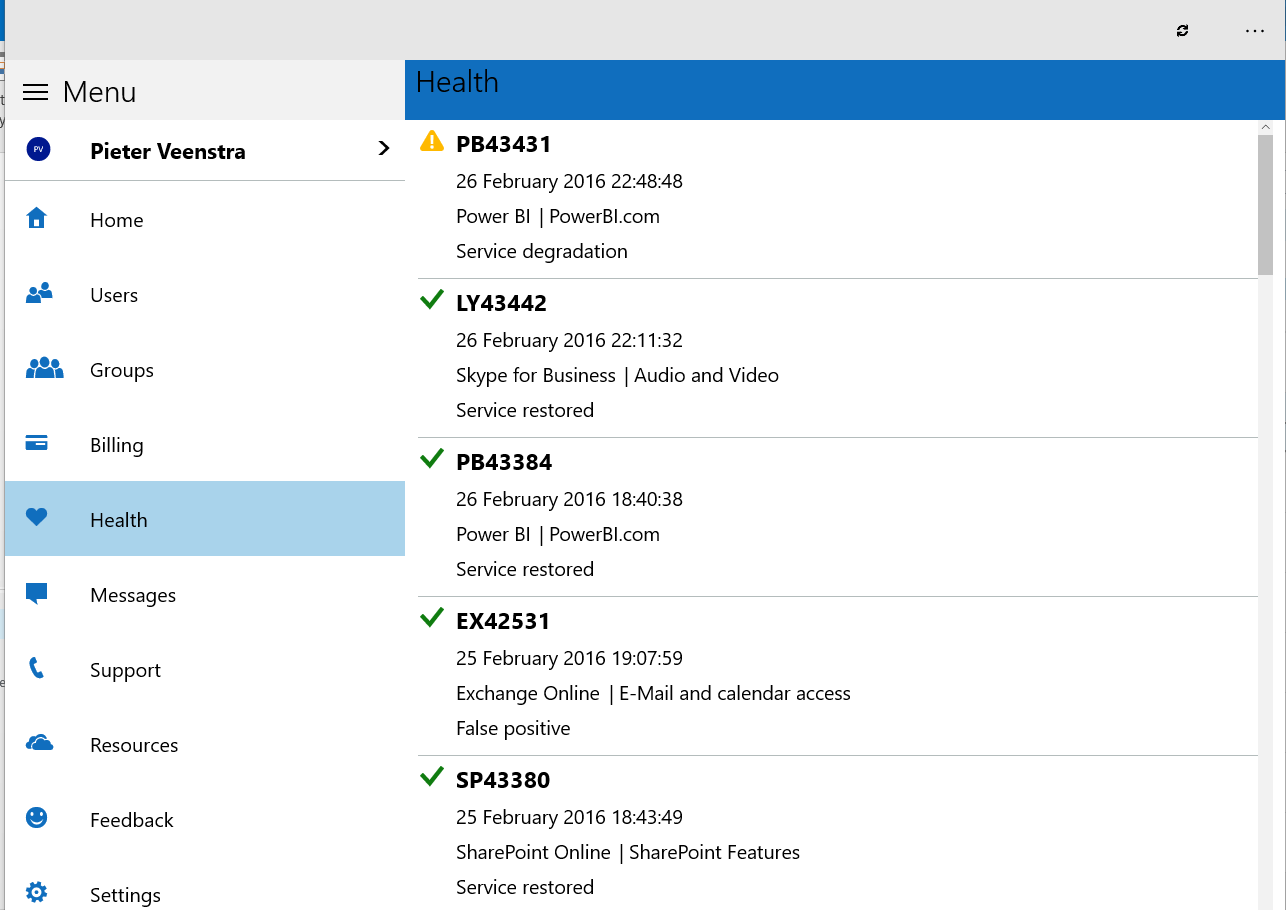Open incident LY43442 title
Image resolution: width=1286 pixels, height=910 pixels.
click(x=501, y=303)
